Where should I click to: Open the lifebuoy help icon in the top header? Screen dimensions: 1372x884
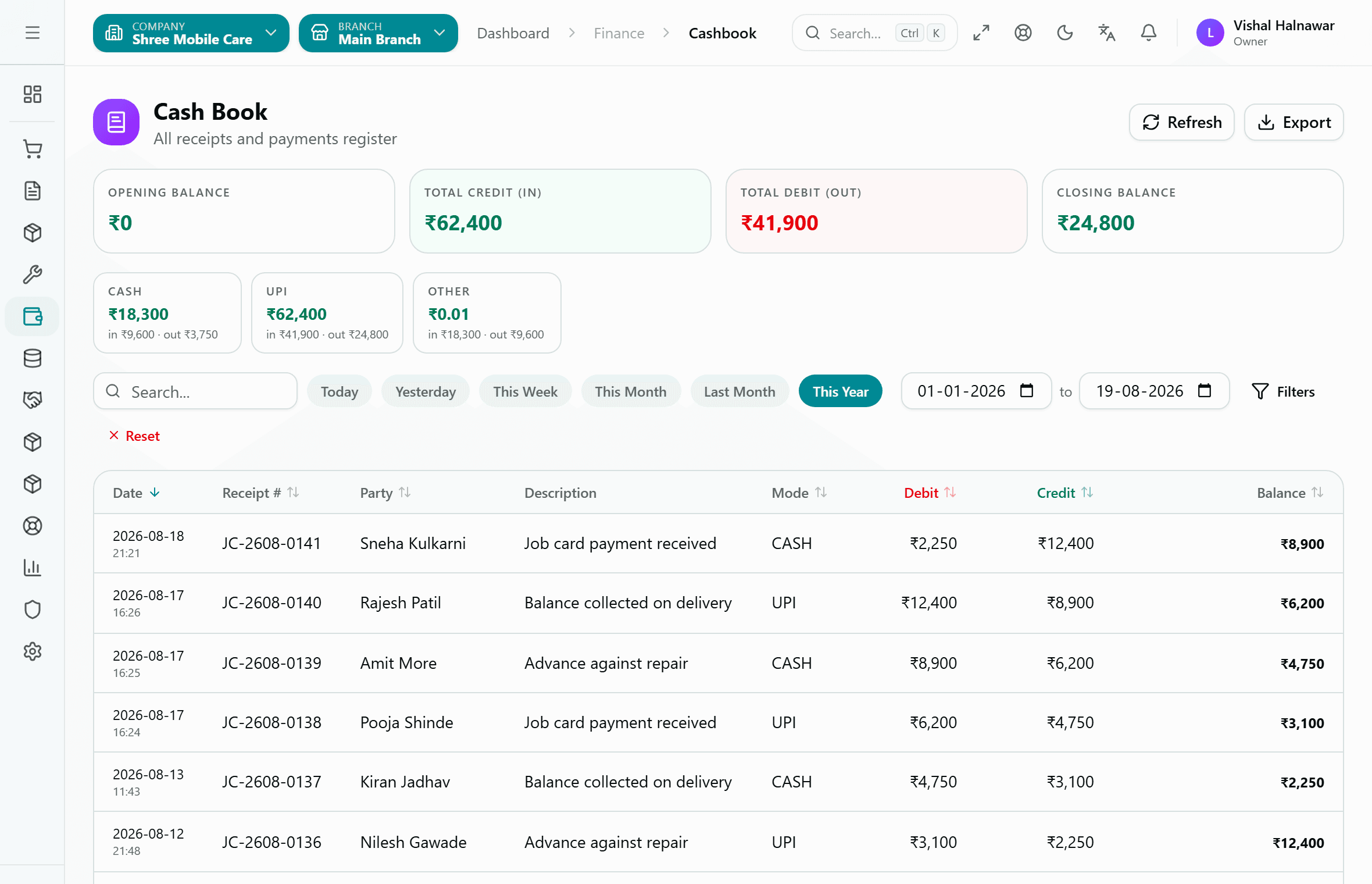[1023, 33]
